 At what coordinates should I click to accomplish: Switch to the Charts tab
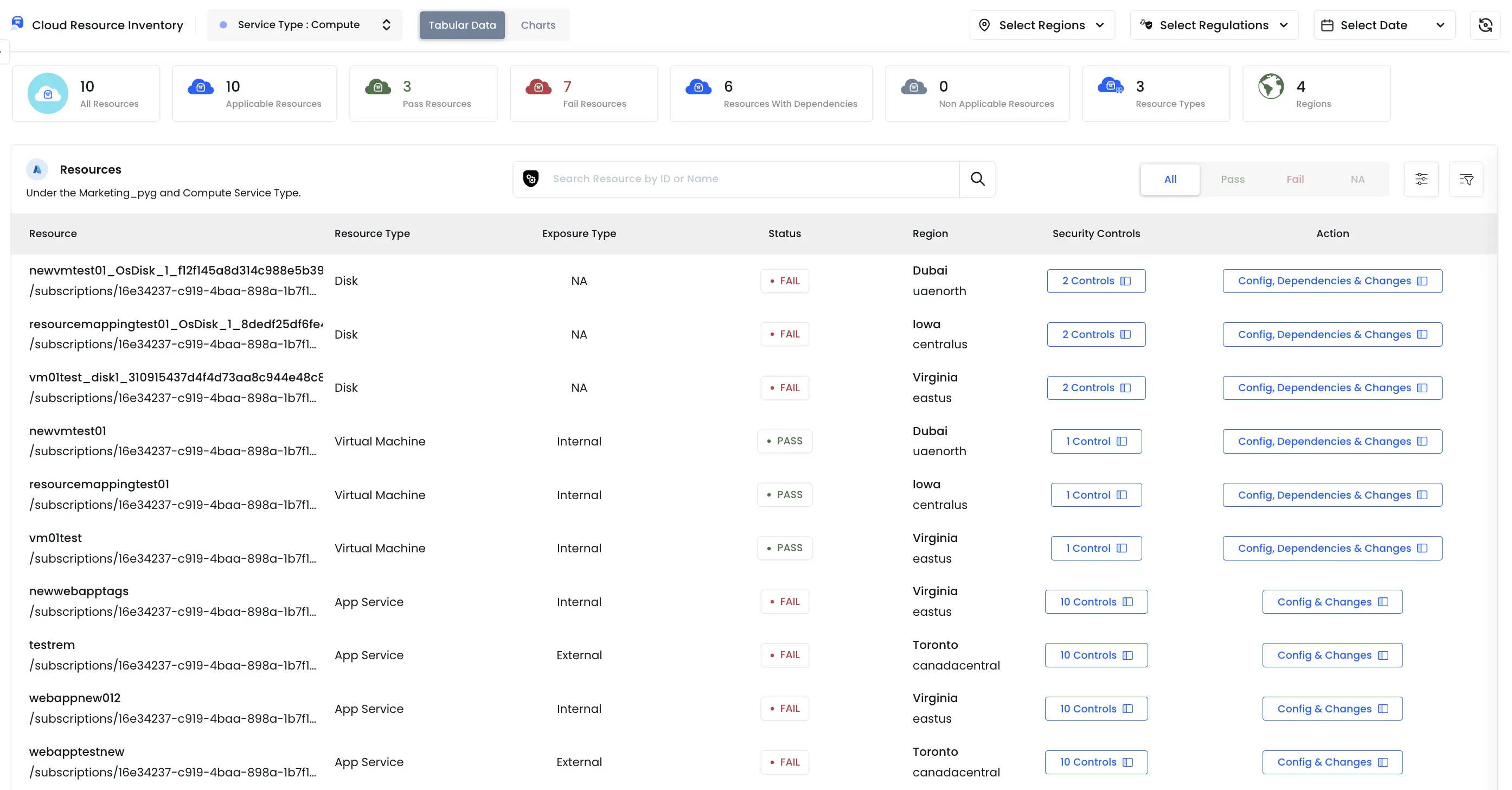[x=537, y=24]
